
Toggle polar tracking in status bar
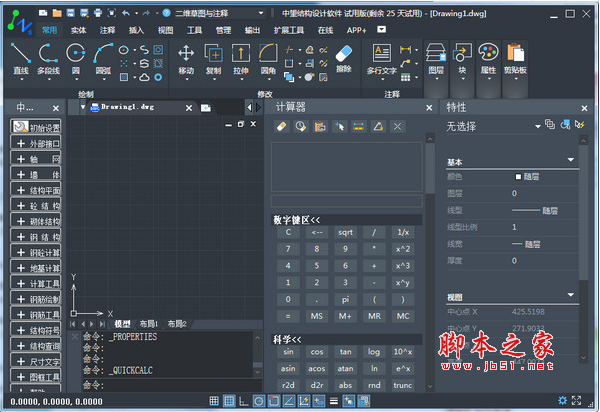pos(259,401)
